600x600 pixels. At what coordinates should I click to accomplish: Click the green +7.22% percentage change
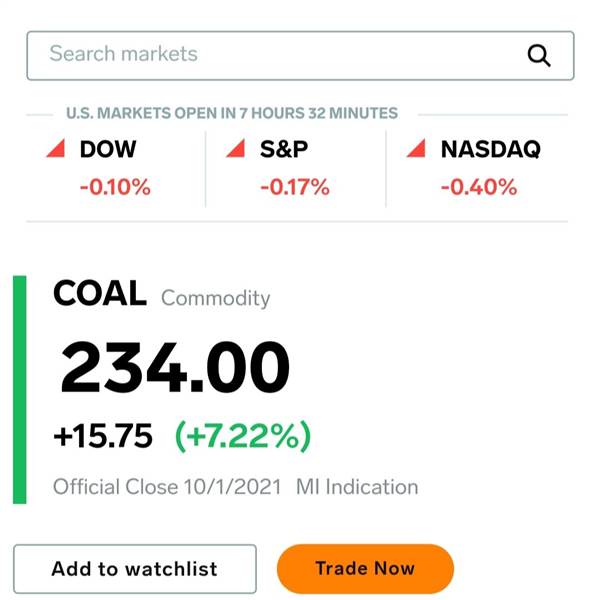click(243, 436)
